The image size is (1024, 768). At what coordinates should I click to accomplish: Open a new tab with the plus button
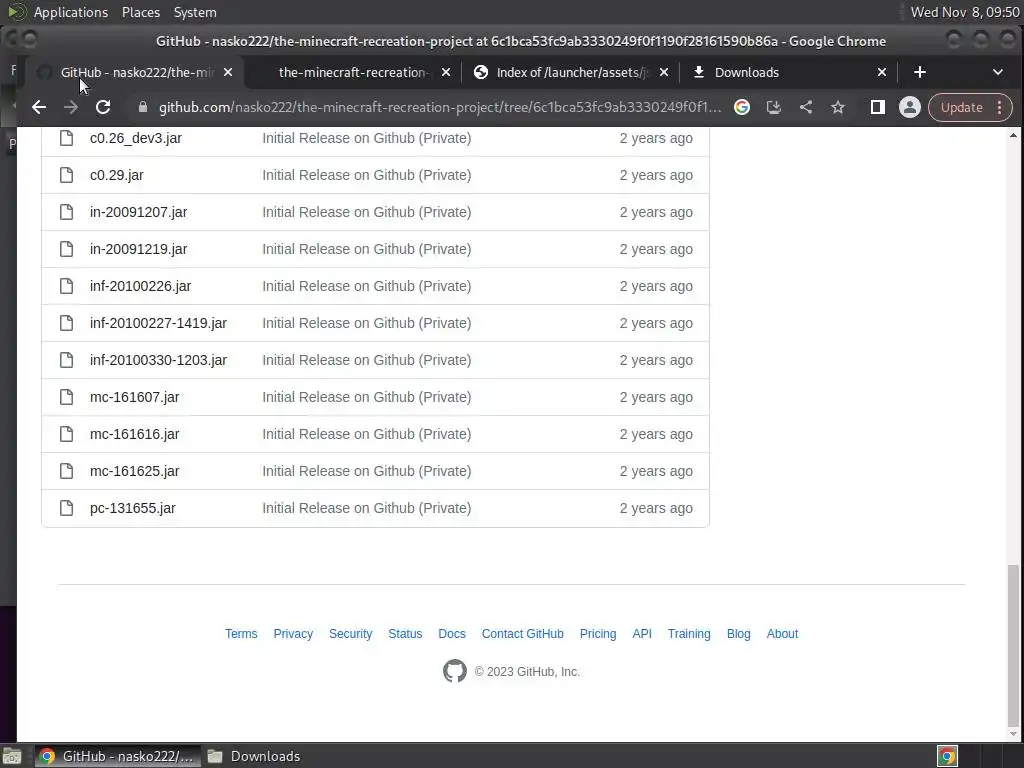920,72
